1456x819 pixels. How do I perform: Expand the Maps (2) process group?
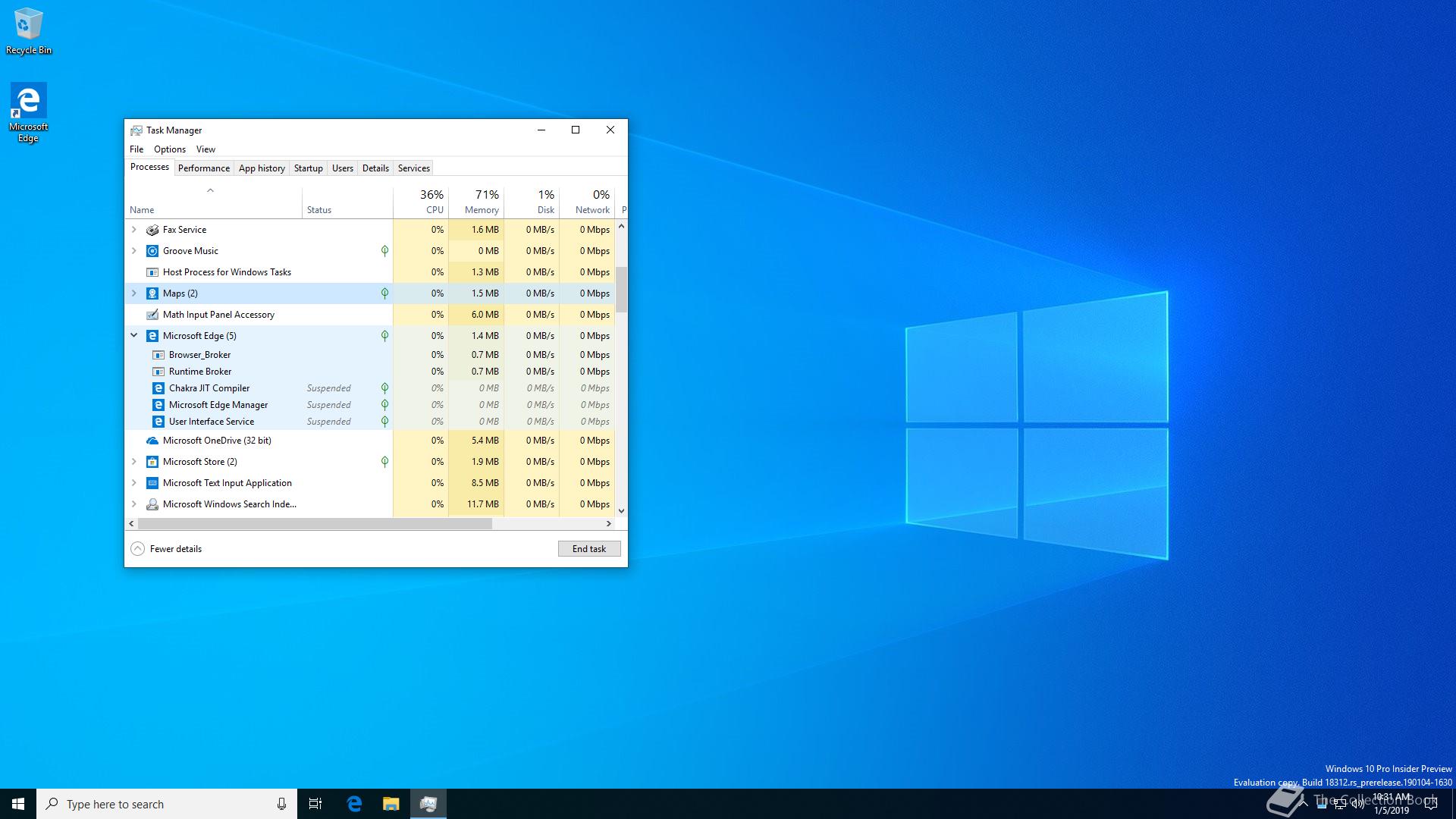click(x=134, y=293)
